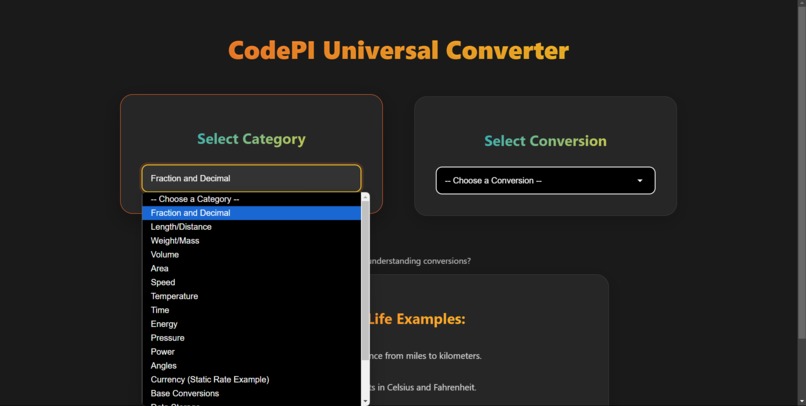Choose Weight/Mass category
The width and height of the screenshot is (806, 406).
tap(251, 241)
